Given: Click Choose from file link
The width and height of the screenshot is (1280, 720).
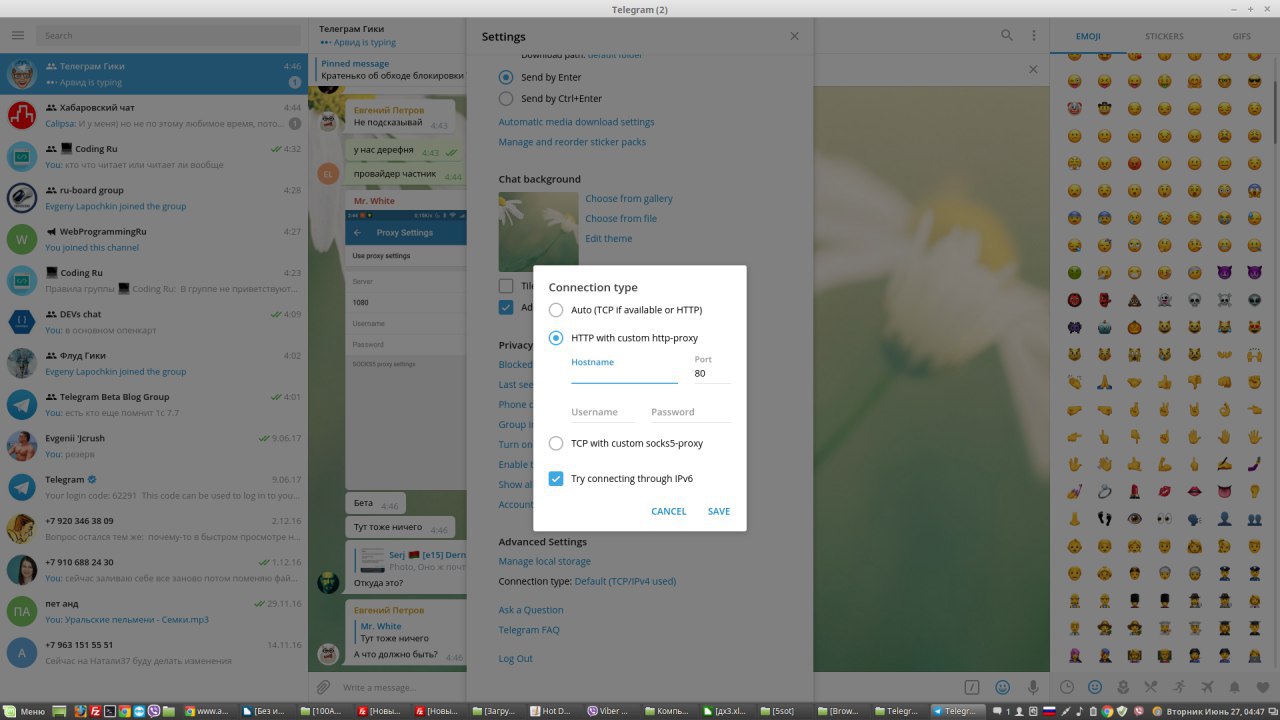Looking at the screenshot, I should [x=621, y=219].
